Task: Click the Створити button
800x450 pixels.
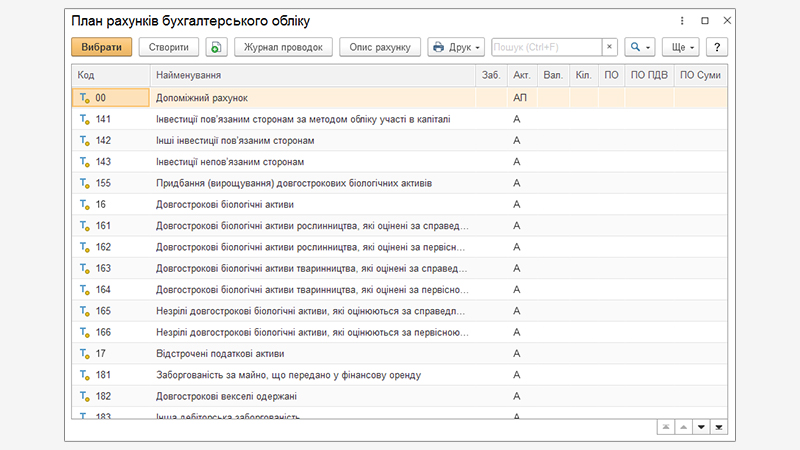Action: (168, 47)
